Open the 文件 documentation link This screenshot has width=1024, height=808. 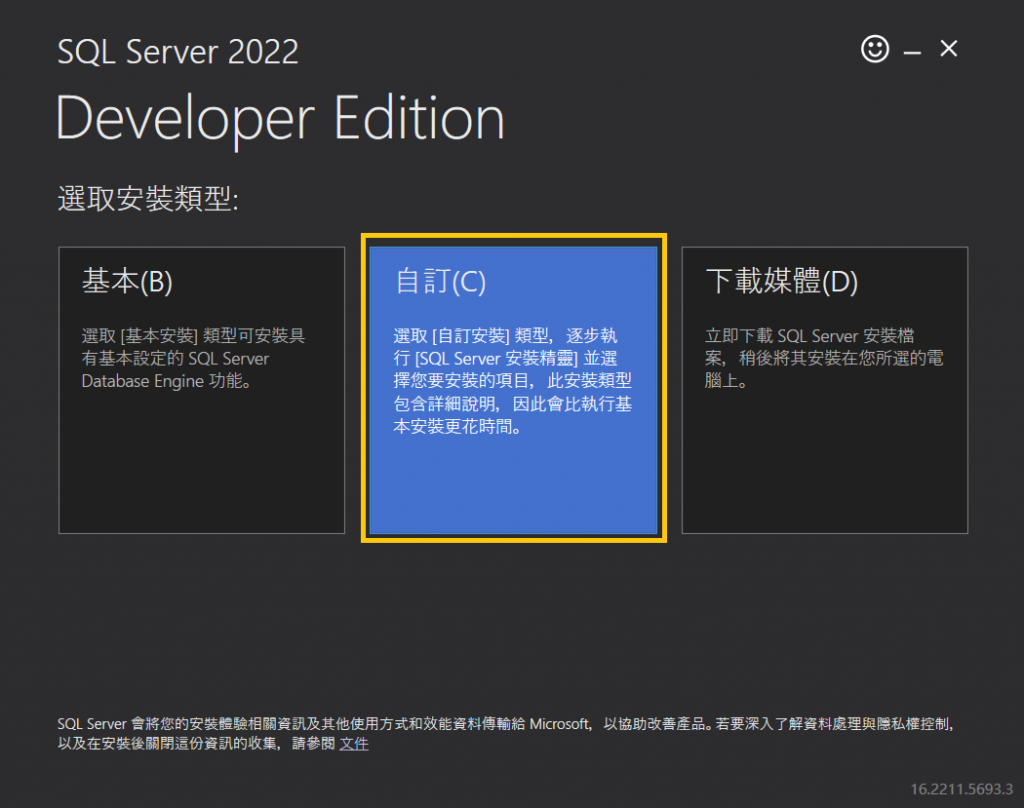point(354,743)
